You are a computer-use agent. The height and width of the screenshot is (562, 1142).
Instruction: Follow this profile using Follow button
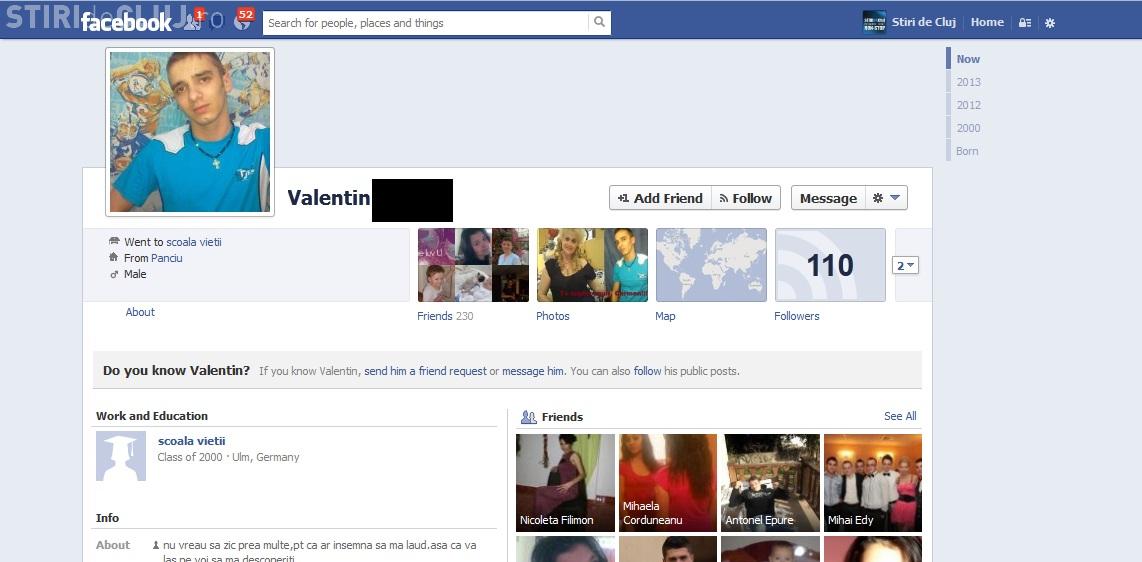tap(745, 198)
